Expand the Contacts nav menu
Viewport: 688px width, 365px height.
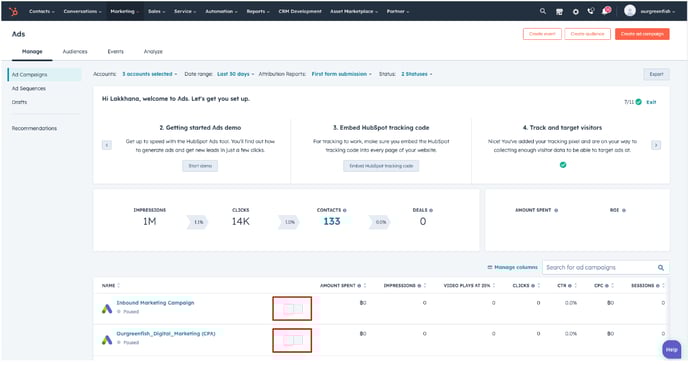coord(42,11)
